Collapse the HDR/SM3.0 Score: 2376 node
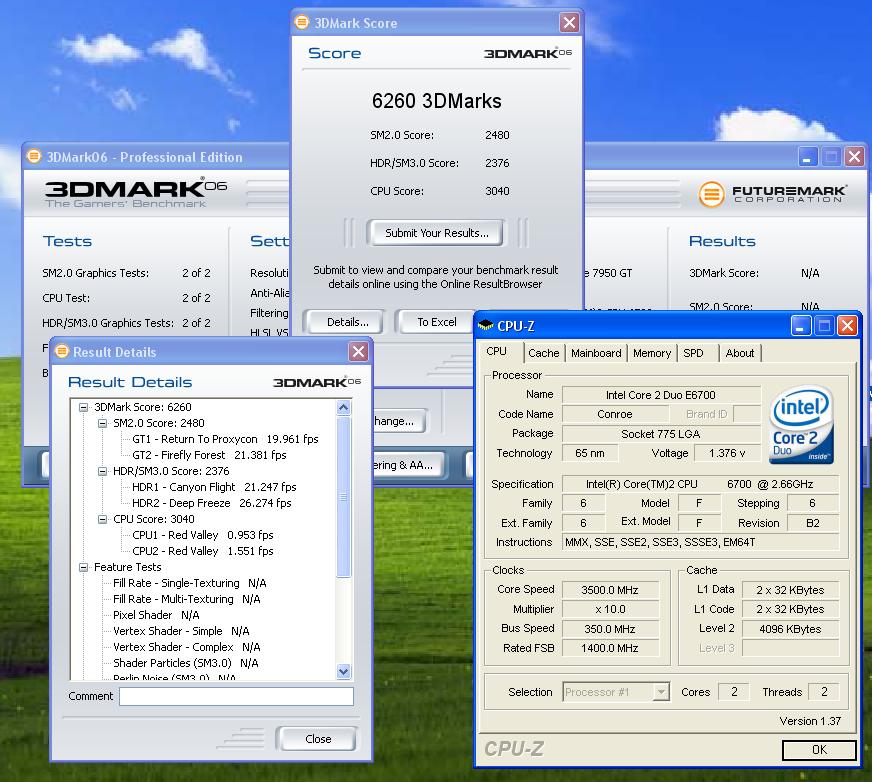872x782 pixels. coord(102,471)
